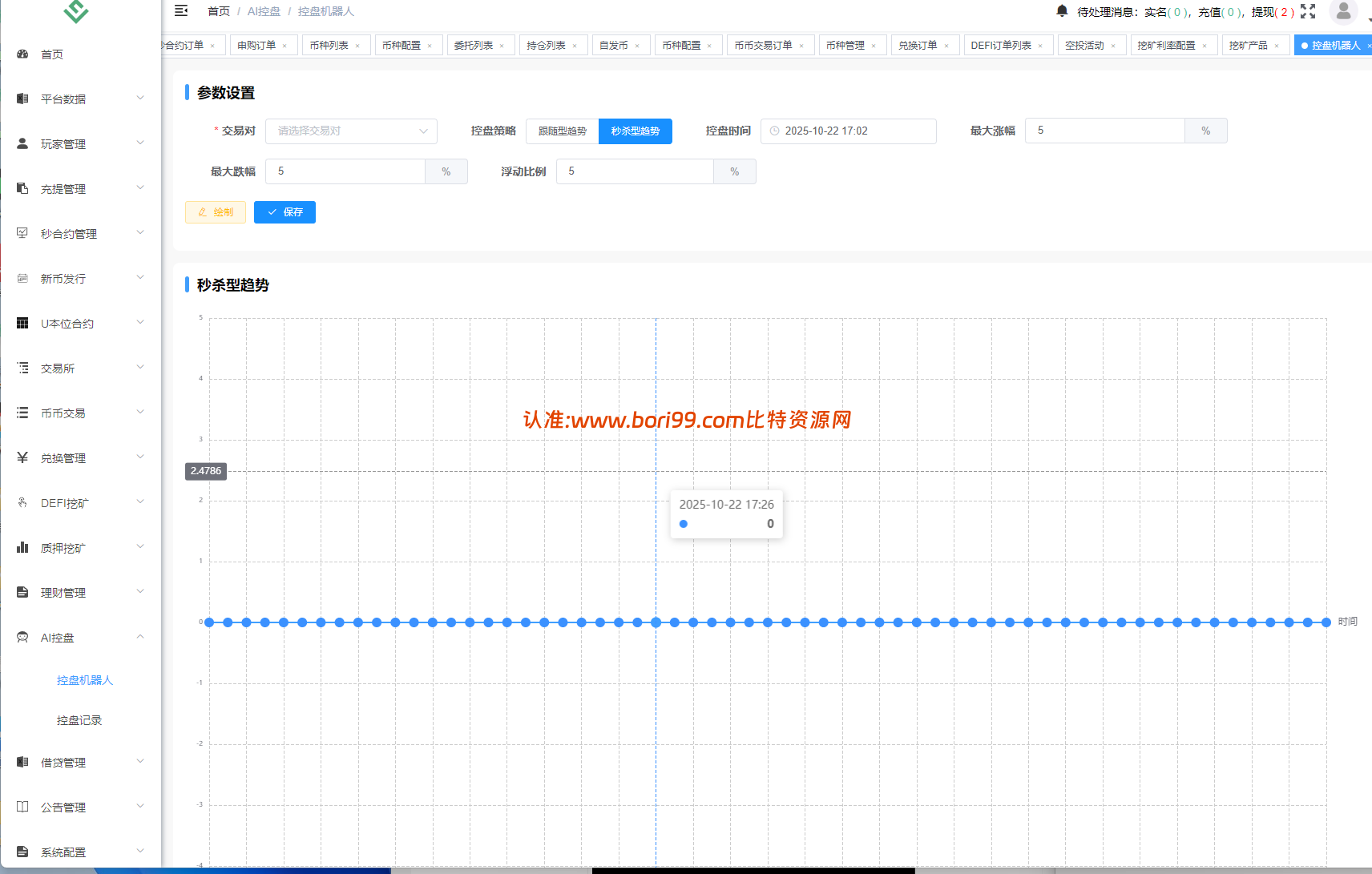This screenshot has width=1372, height=874.
Task: Click the 平台数据 sidebar icon
Action: point(22,99)
